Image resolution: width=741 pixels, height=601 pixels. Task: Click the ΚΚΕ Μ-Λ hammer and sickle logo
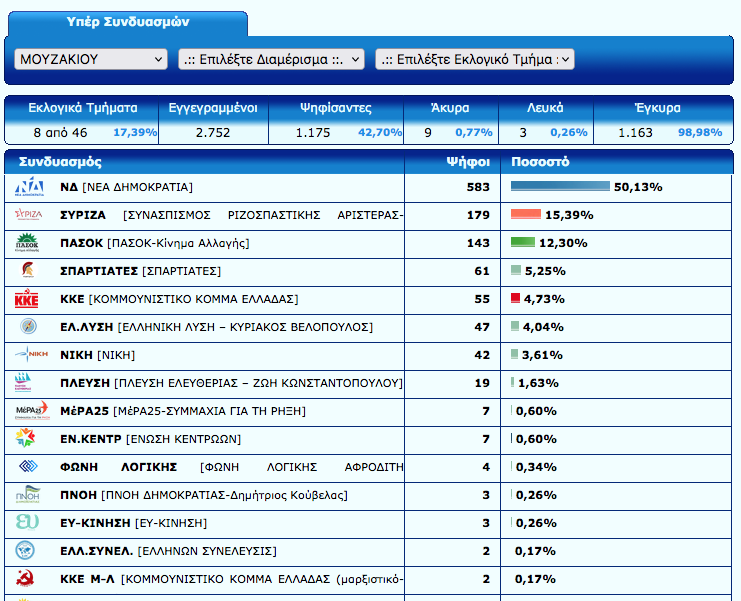pyautogui.click(x=27, y=578)
